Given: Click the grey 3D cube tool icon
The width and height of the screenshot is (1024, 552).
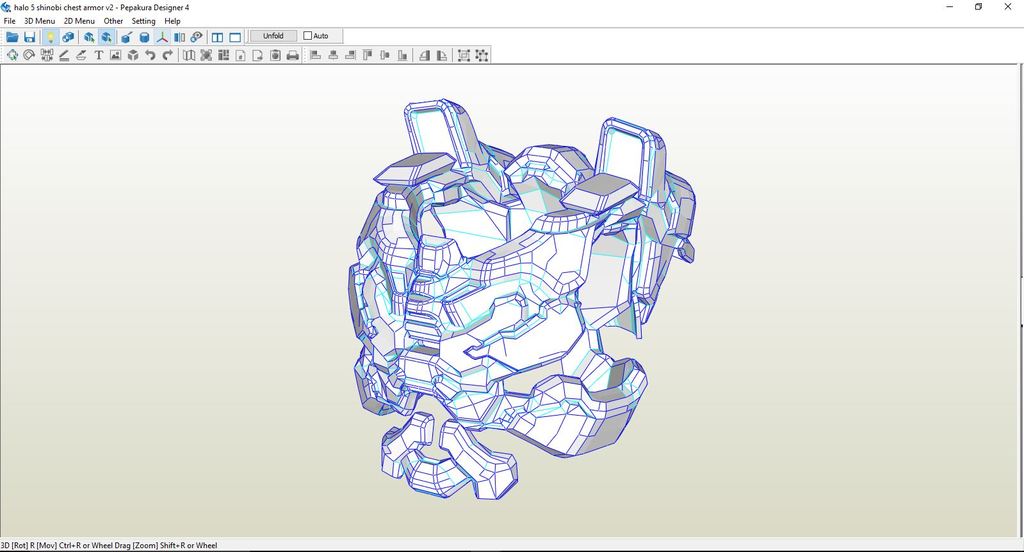Looking at the screenshot, I should (133, 56).
